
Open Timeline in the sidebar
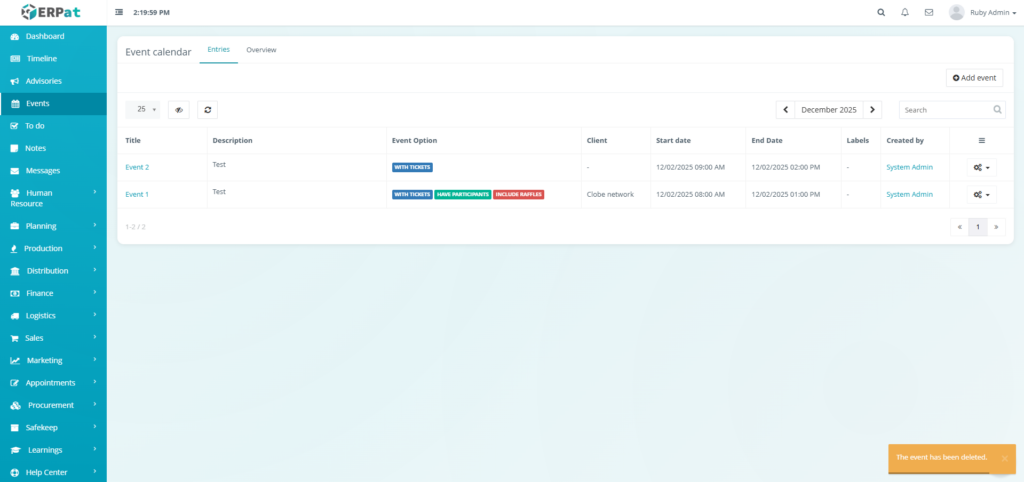click(41, 59)
